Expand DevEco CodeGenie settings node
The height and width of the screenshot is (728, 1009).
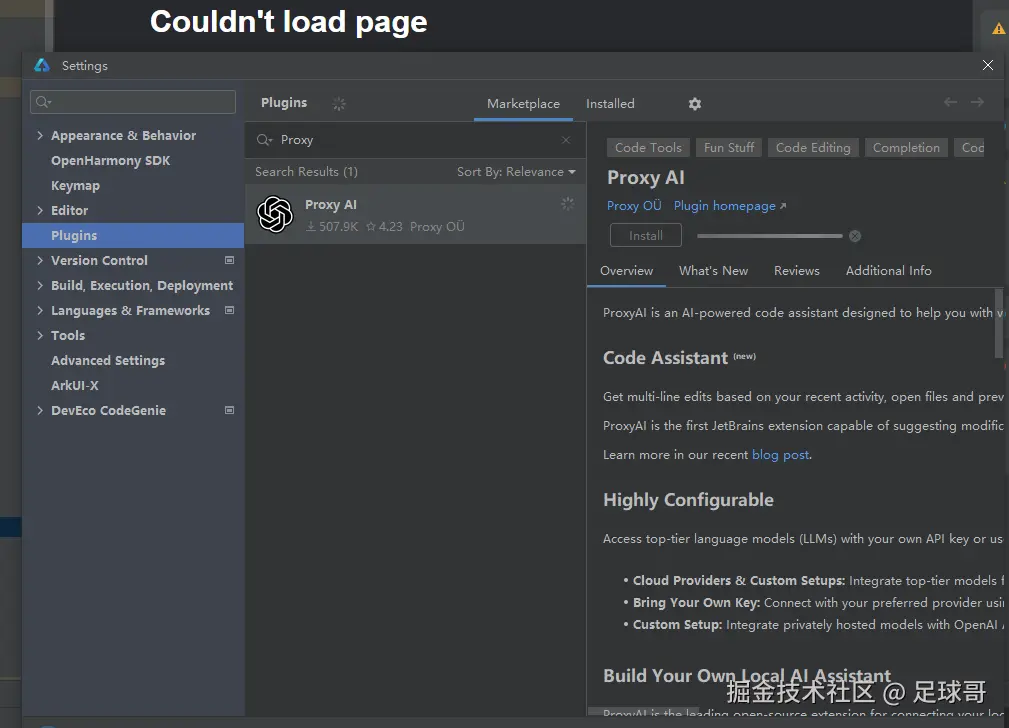40,410
